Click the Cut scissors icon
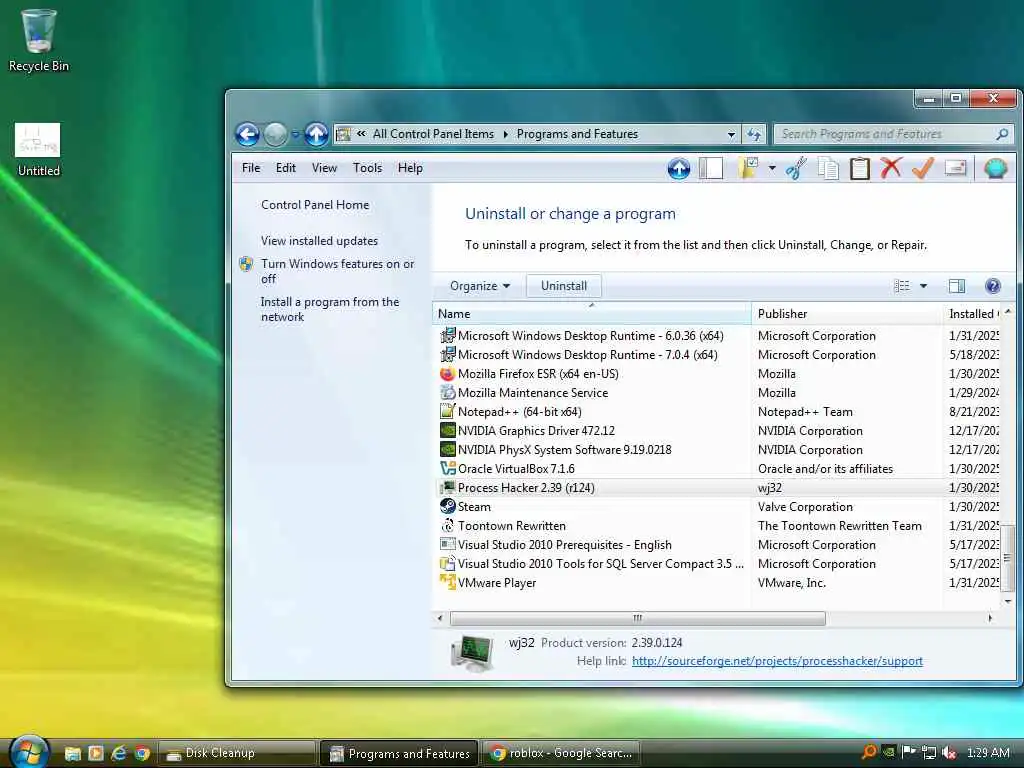Image resolution: width=1024 pixels, height=768 pixels. tap(796, 168)
